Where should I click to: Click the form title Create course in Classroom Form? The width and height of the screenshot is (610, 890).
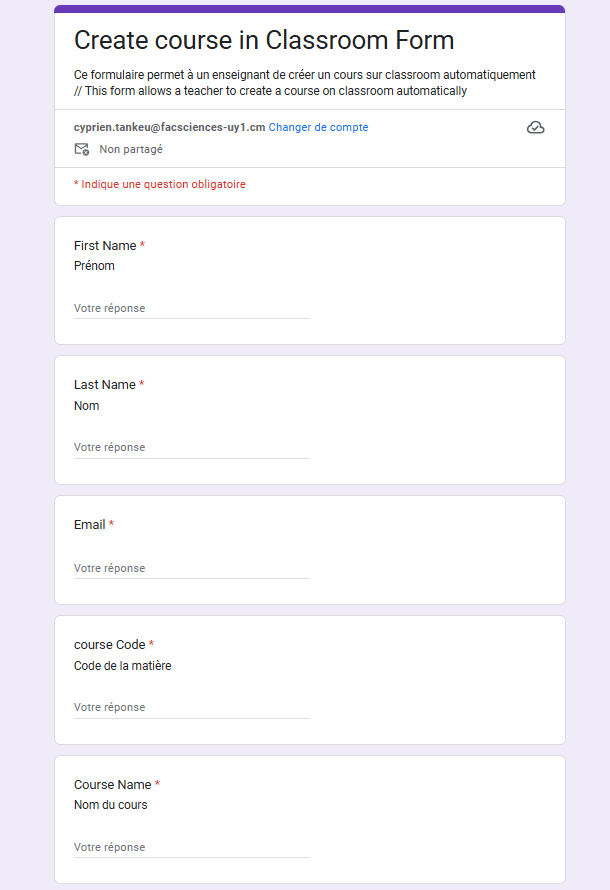tap(264, 40)
